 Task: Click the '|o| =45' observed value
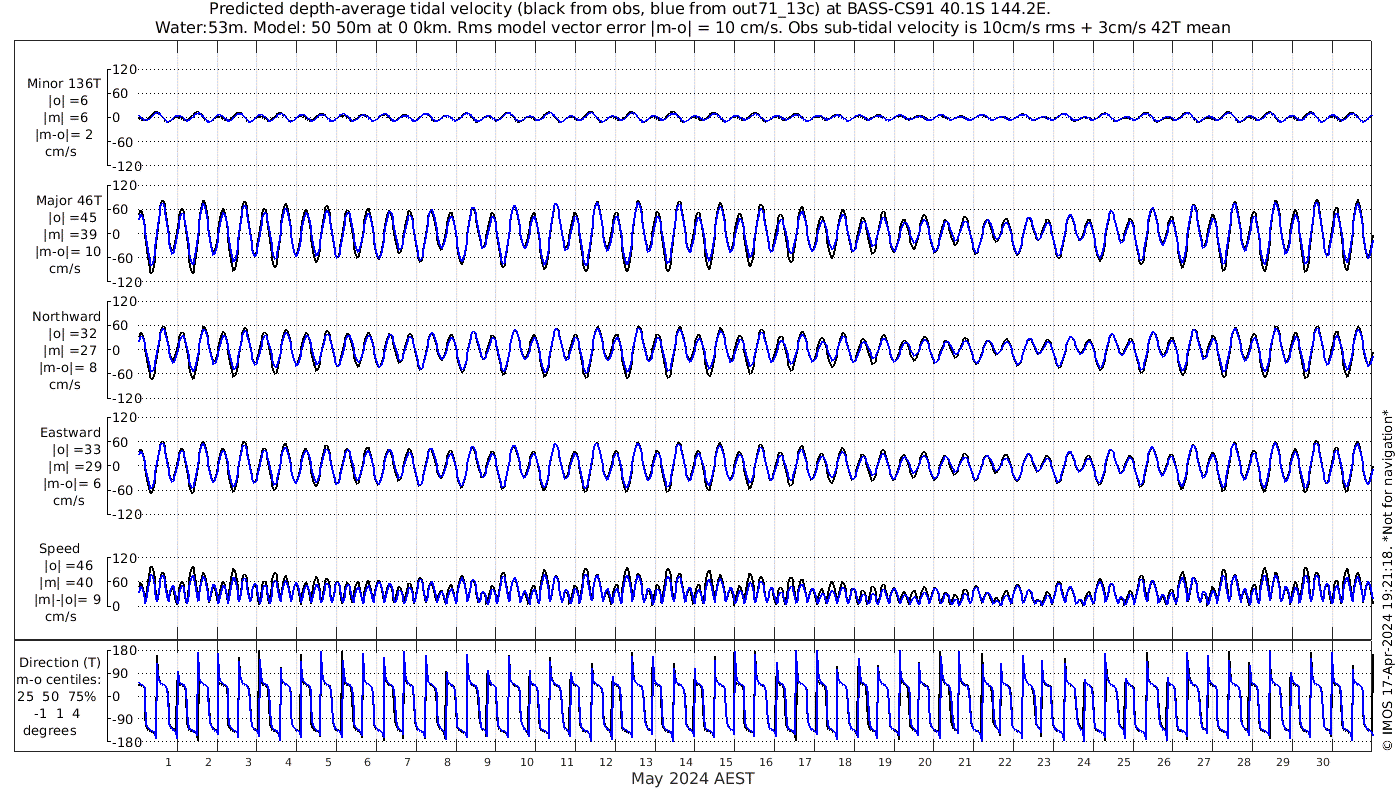click(x=73, y=218)
